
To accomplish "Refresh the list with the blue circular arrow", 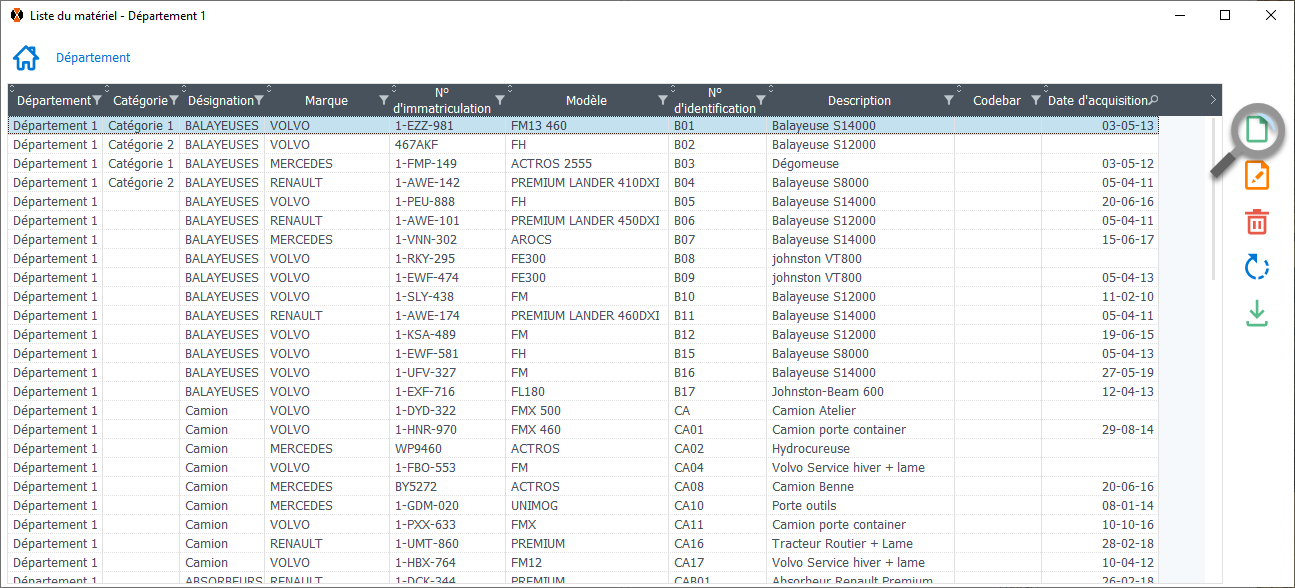I will pyautogui.click(x=1257, y=268).
